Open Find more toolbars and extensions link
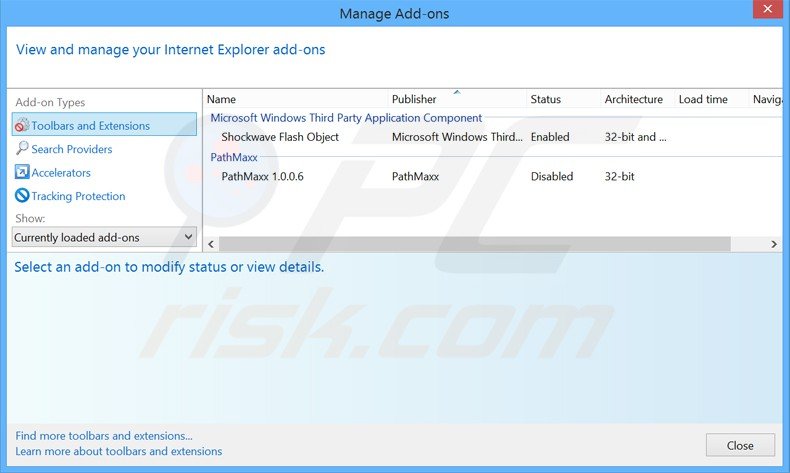This screenshot has height=473, width=790. click(x=104, y=436)
